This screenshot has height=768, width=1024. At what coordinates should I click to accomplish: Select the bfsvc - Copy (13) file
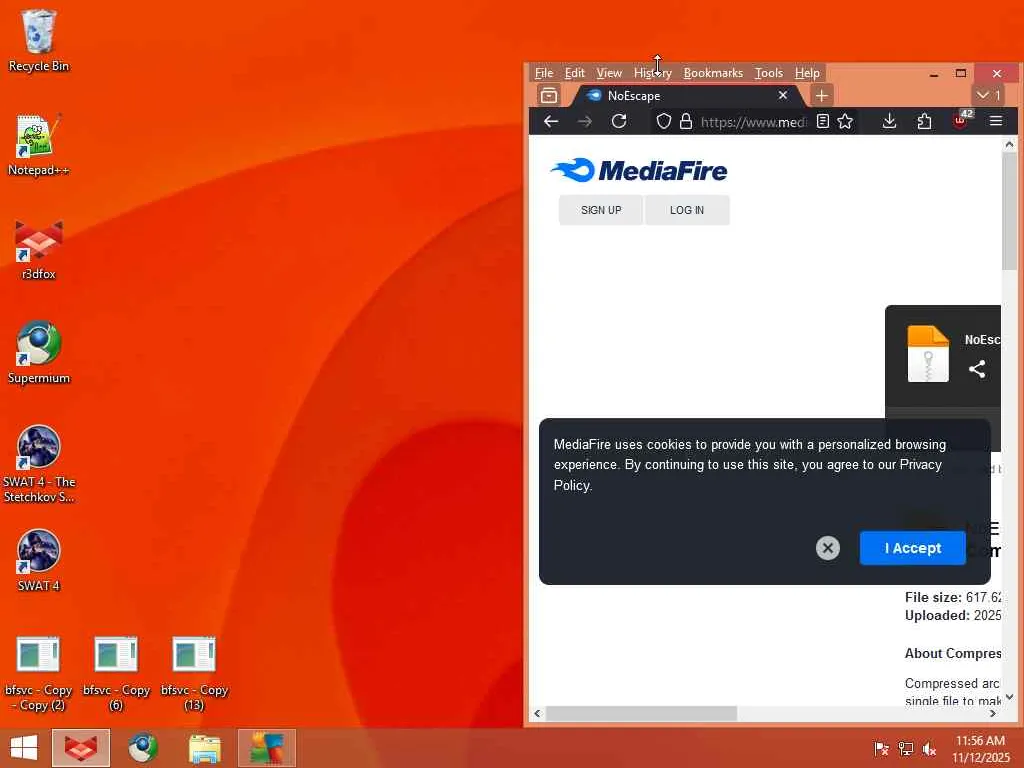pos(194,673)
